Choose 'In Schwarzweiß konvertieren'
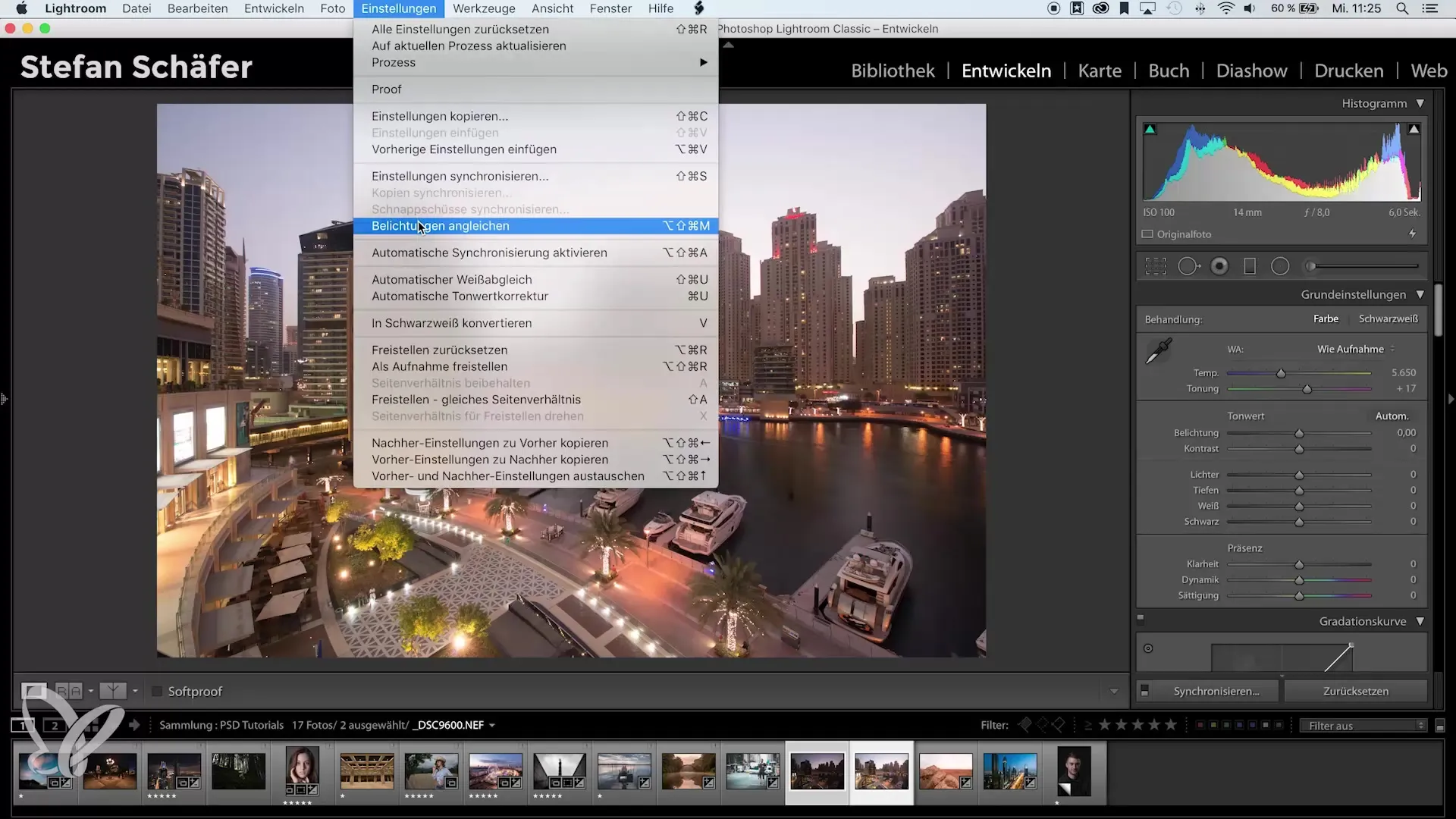The image size is (1456, 819). 535,323
